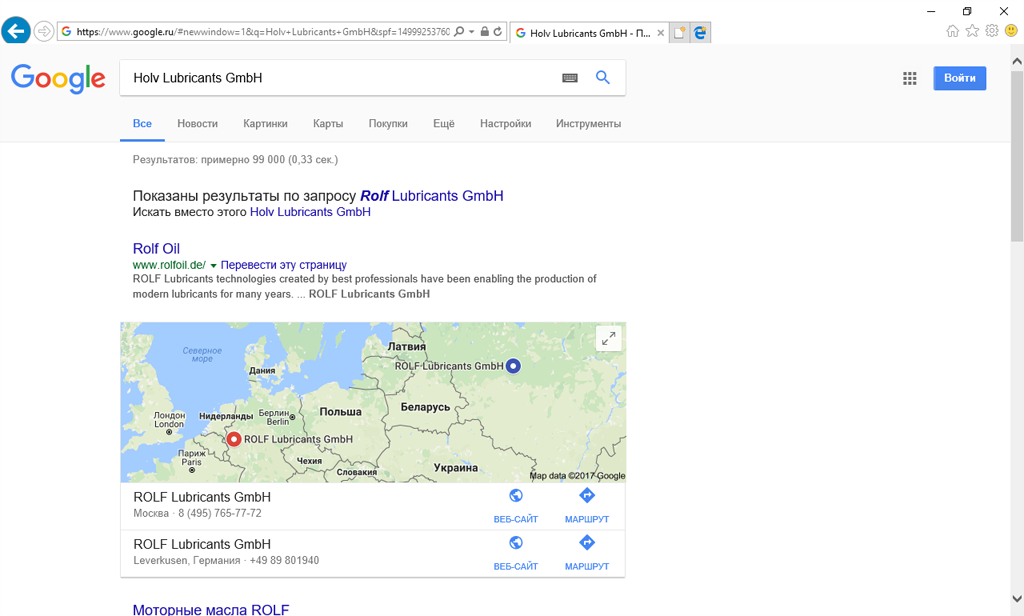Image resolution: width=1024 pixels, height=616 pixels.
Task: Open the on-screen keyboard icon in search box
Action: point(569,78)
